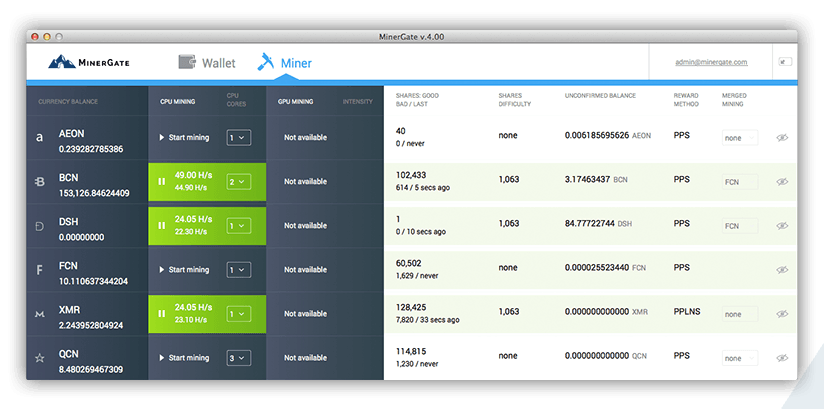
Task: Pause DSH CPU mining
Action: click(x=162, y=226)
